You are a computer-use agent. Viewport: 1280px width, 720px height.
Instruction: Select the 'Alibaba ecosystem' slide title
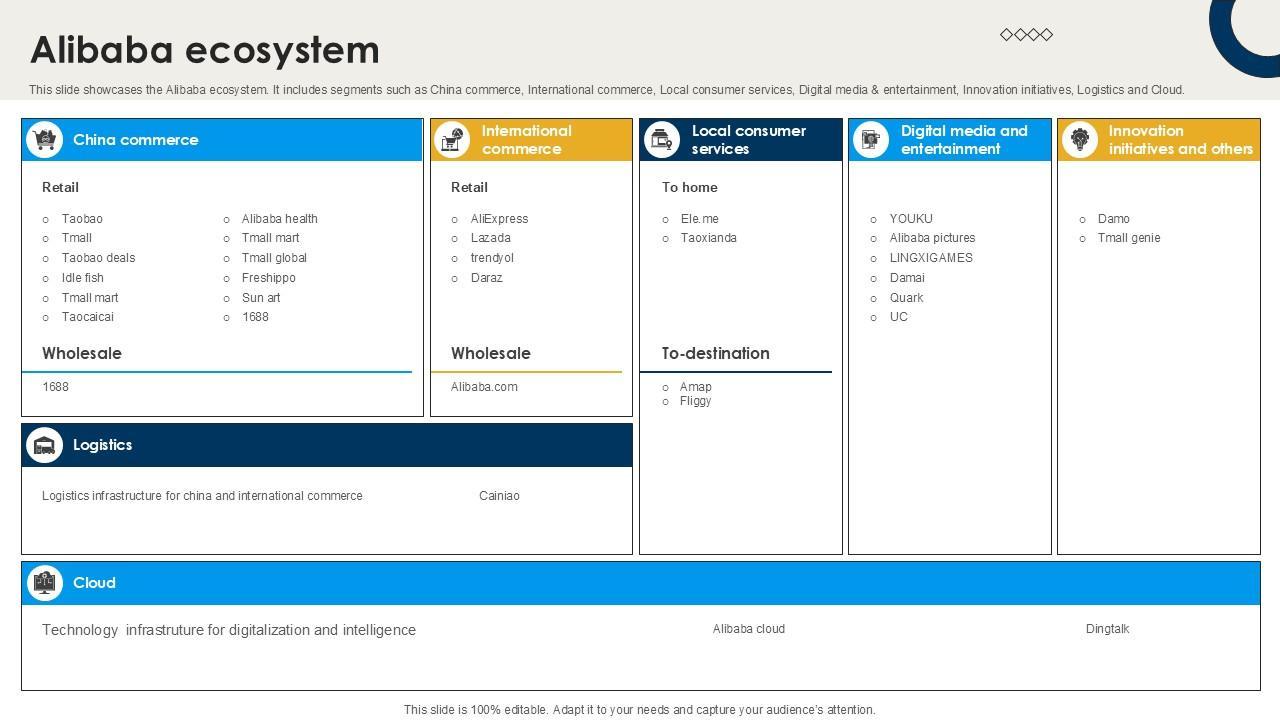[x=205, y=50]
